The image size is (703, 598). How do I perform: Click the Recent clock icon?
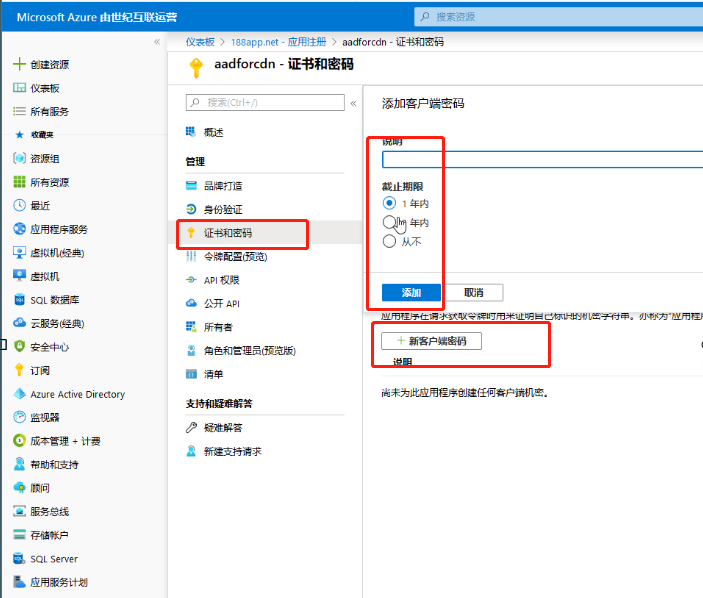click(x=19, y=205)
